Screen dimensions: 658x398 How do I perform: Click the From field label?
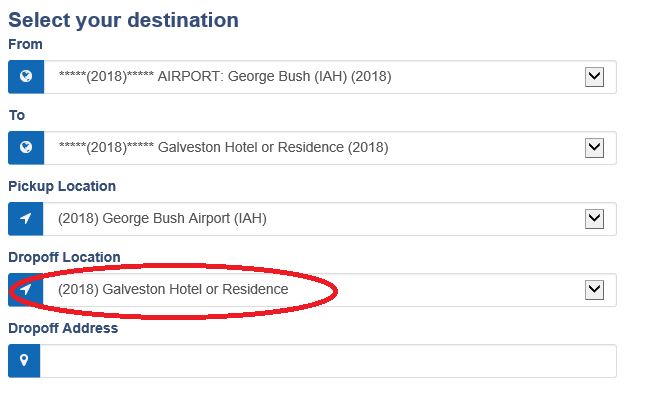pos(25,44)
